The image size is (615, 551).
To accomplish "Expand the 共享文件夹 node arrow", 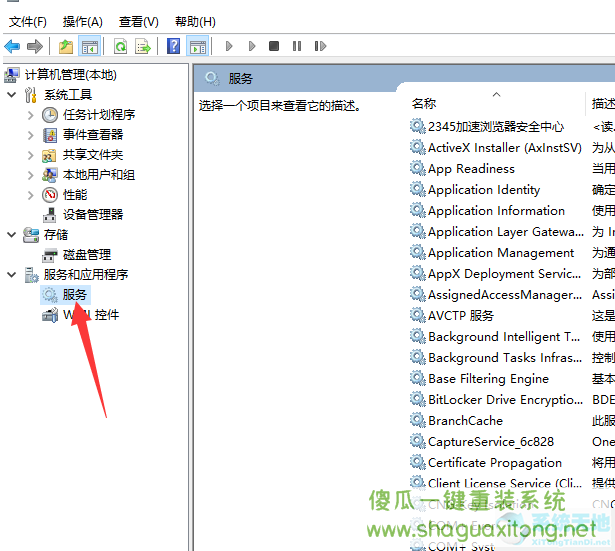I will [x=31, y=155].
